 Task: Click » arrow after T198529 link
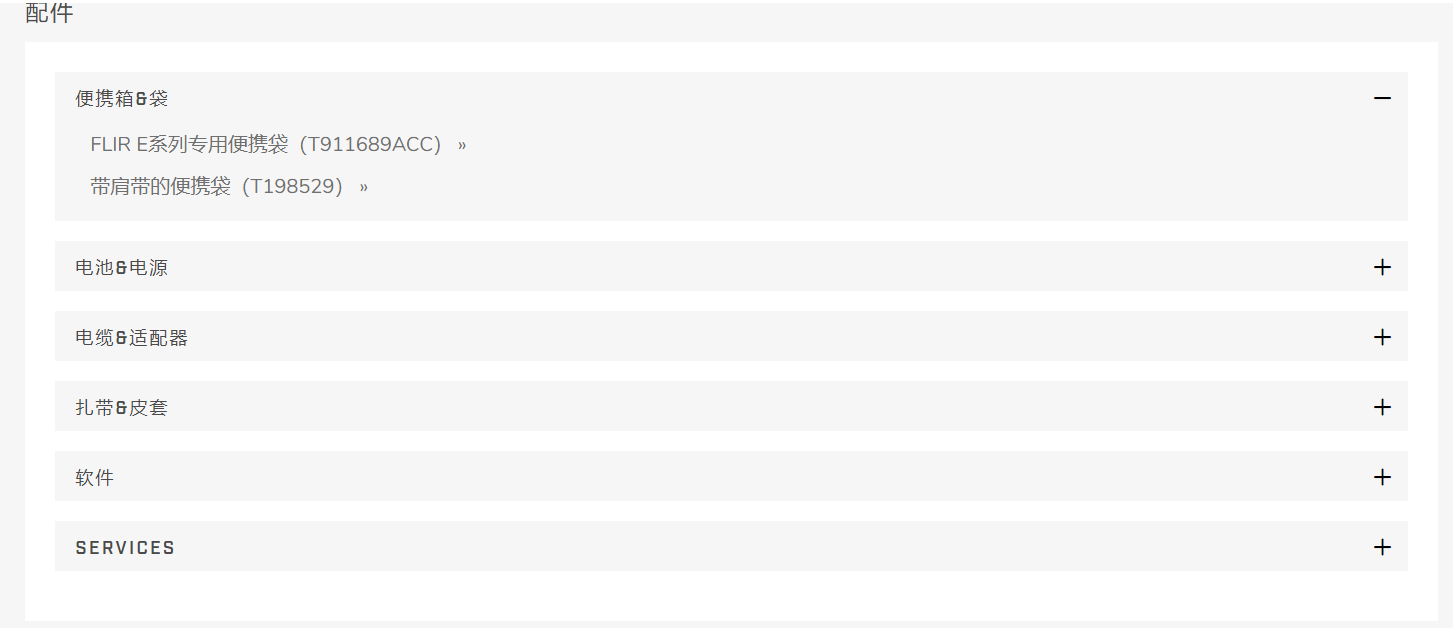click(x=364, y=187)
